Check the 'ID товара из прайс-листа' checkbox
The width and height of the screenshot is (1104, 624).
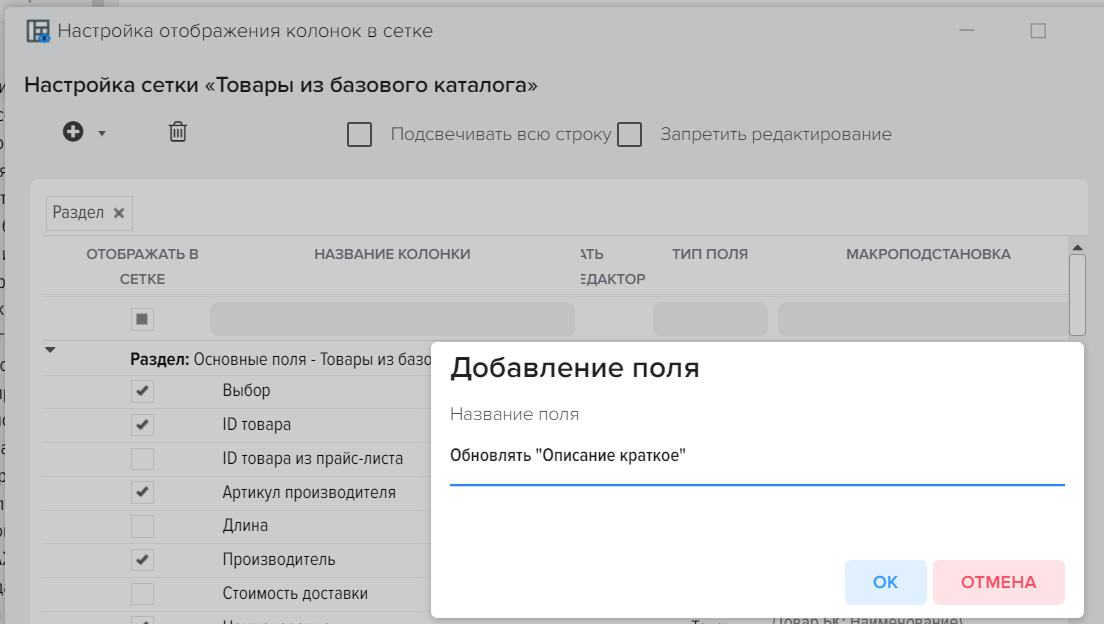(142, 459)
